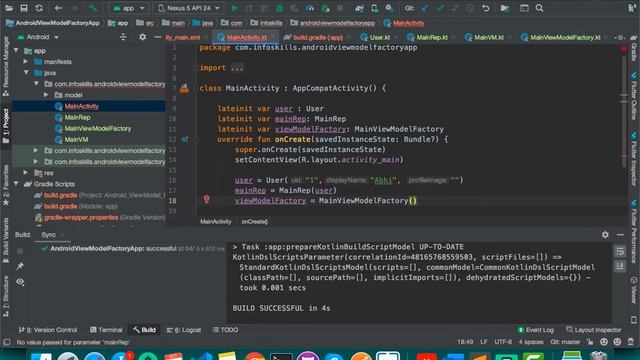This screenshot has height=360, width=640.
Task: Hide the Project panel with minus icon
Action: 158,37
